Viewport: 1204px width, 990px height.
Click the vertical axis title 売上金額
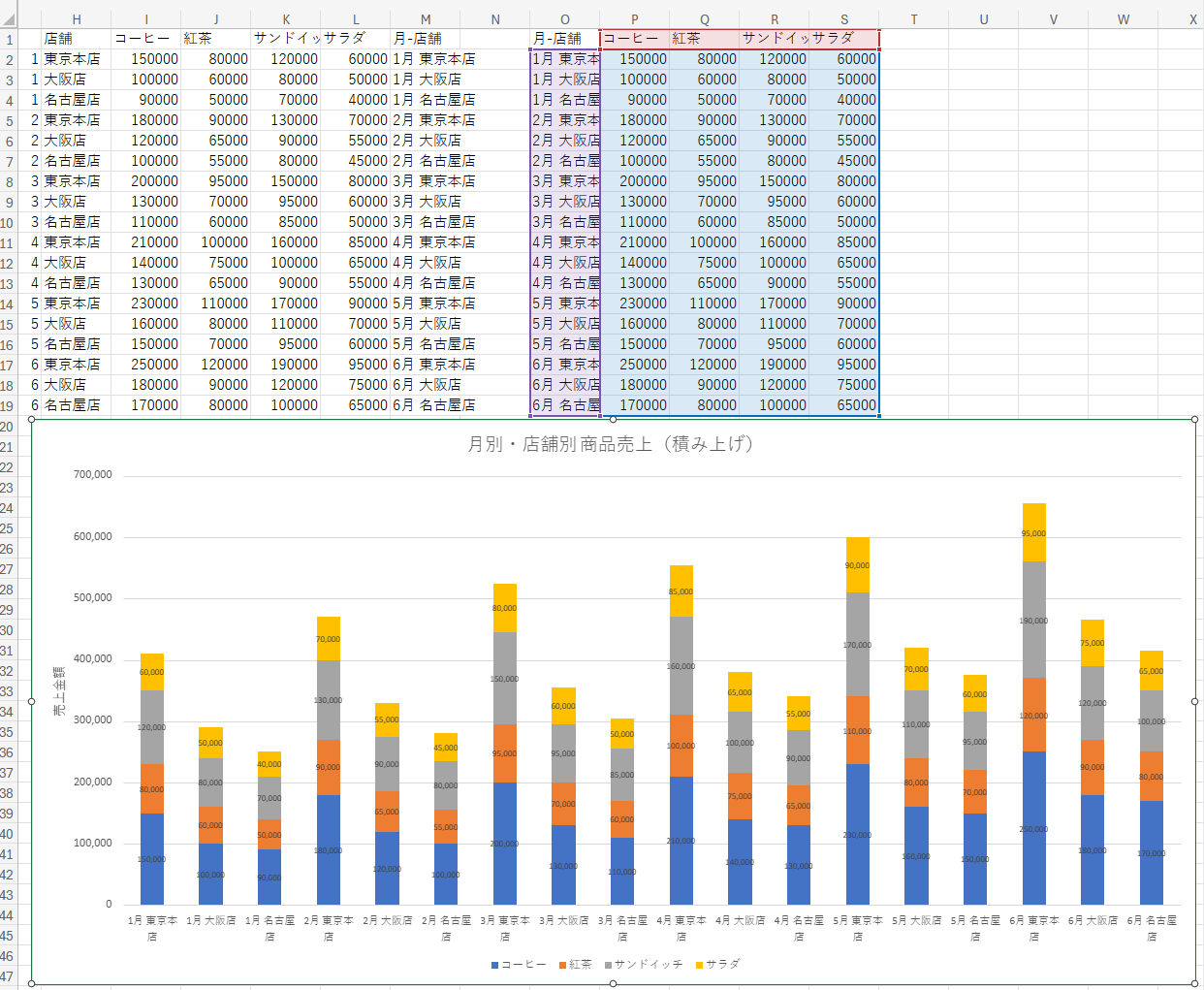click(59, 690)
